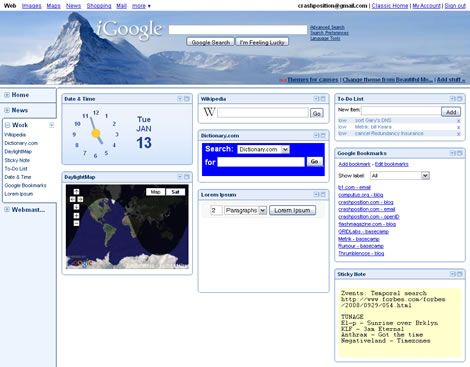Delete the 'port Gary's DNS' to-do item
The image size is (470, 367).
coord(458,121)
